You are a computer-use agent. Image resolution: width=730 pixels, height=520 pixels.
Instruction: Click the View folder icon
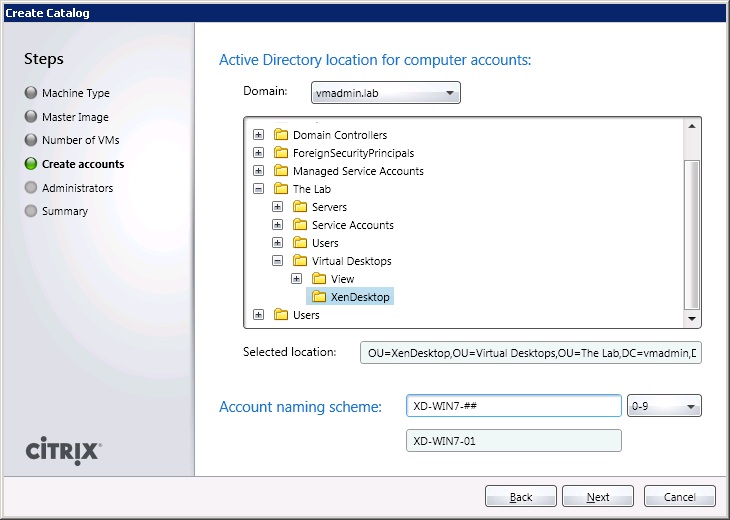point(318,279)
